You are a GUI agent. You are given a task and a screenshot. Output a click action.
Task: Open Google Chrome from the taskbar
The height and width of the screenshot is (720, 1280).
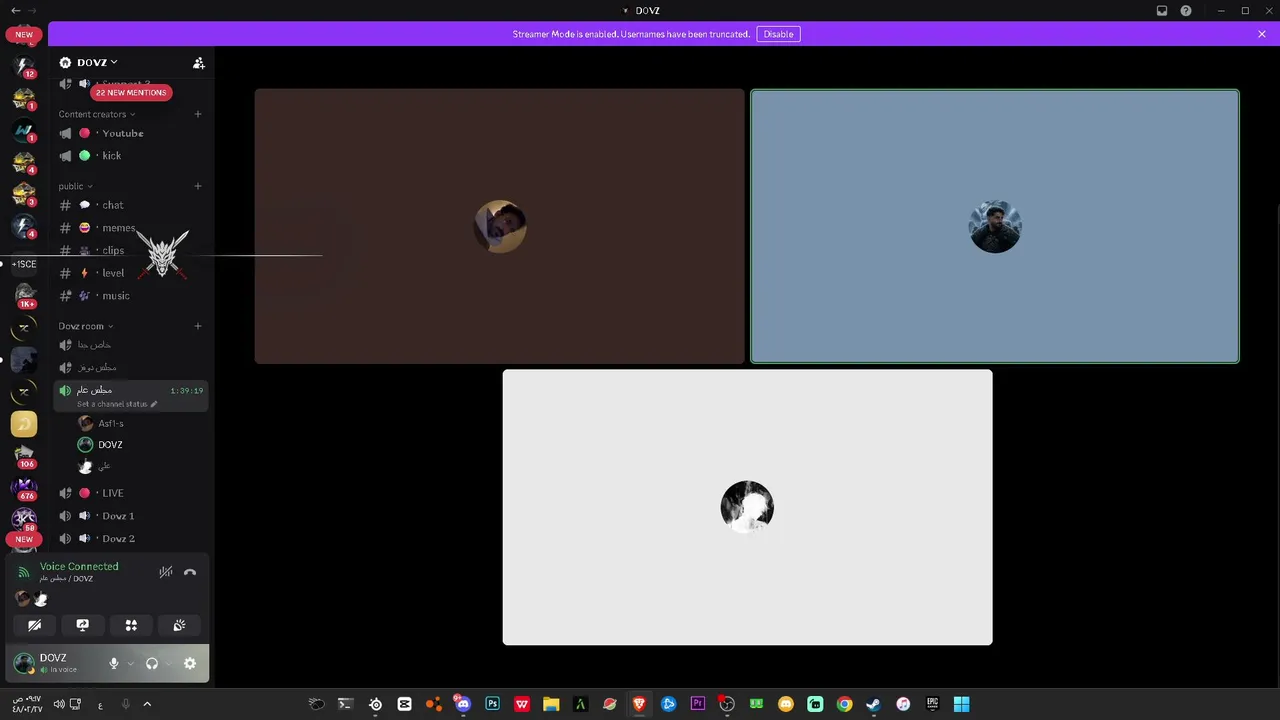[x=844, y=704]
